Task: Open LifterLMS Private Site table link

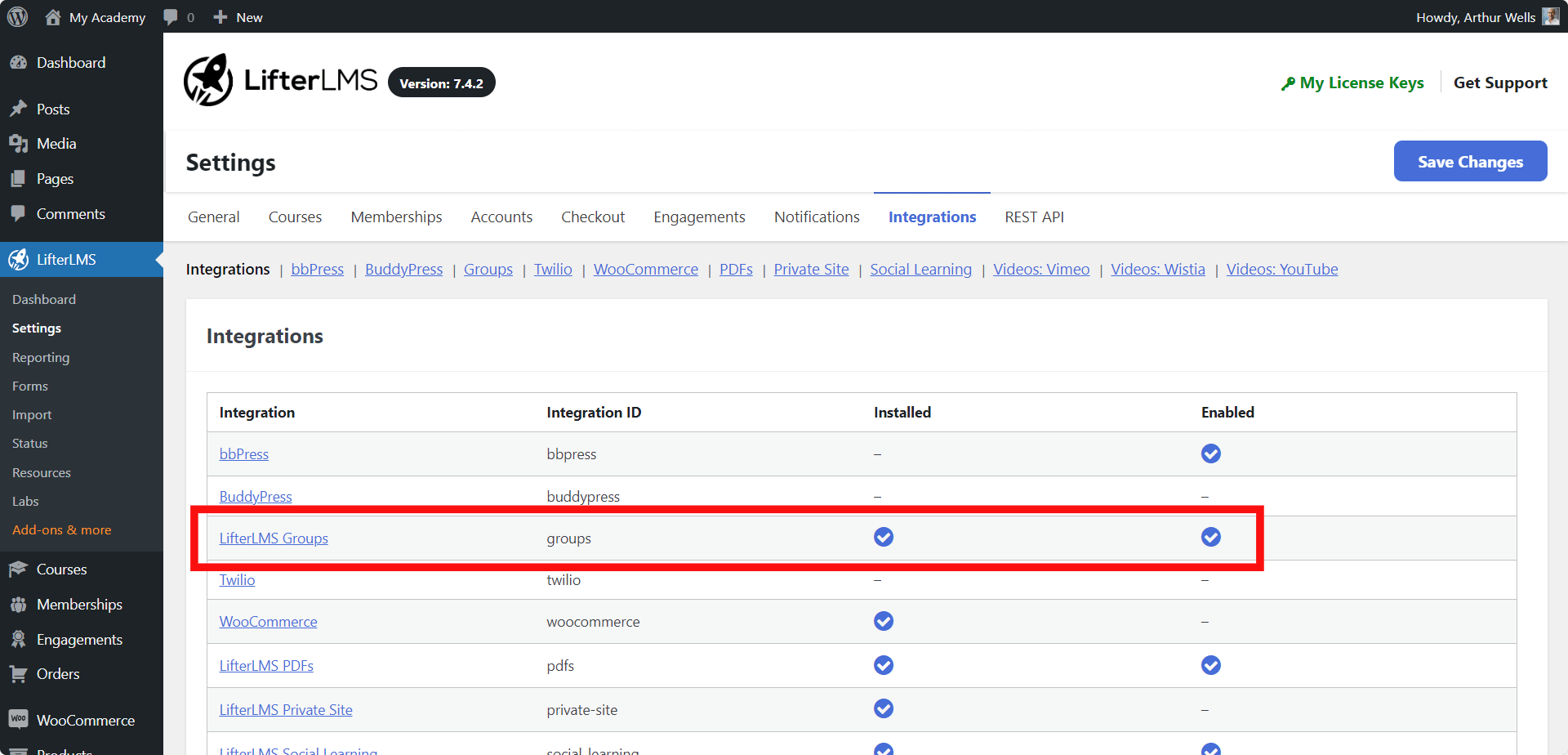Action: point(286,710)
